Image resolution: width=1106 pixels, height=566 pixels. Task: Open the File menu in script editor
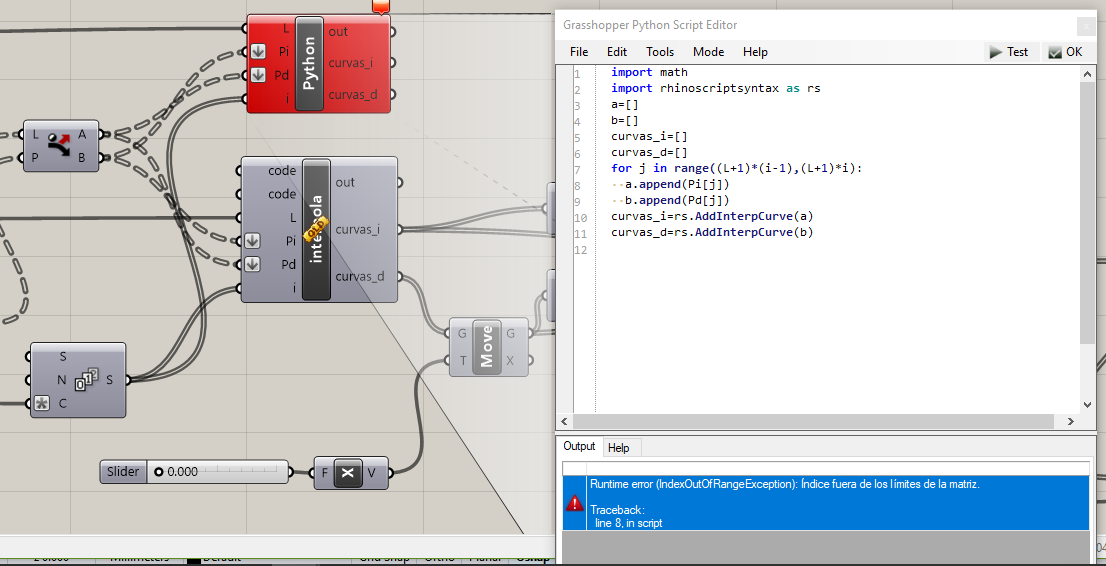[579, 52]
